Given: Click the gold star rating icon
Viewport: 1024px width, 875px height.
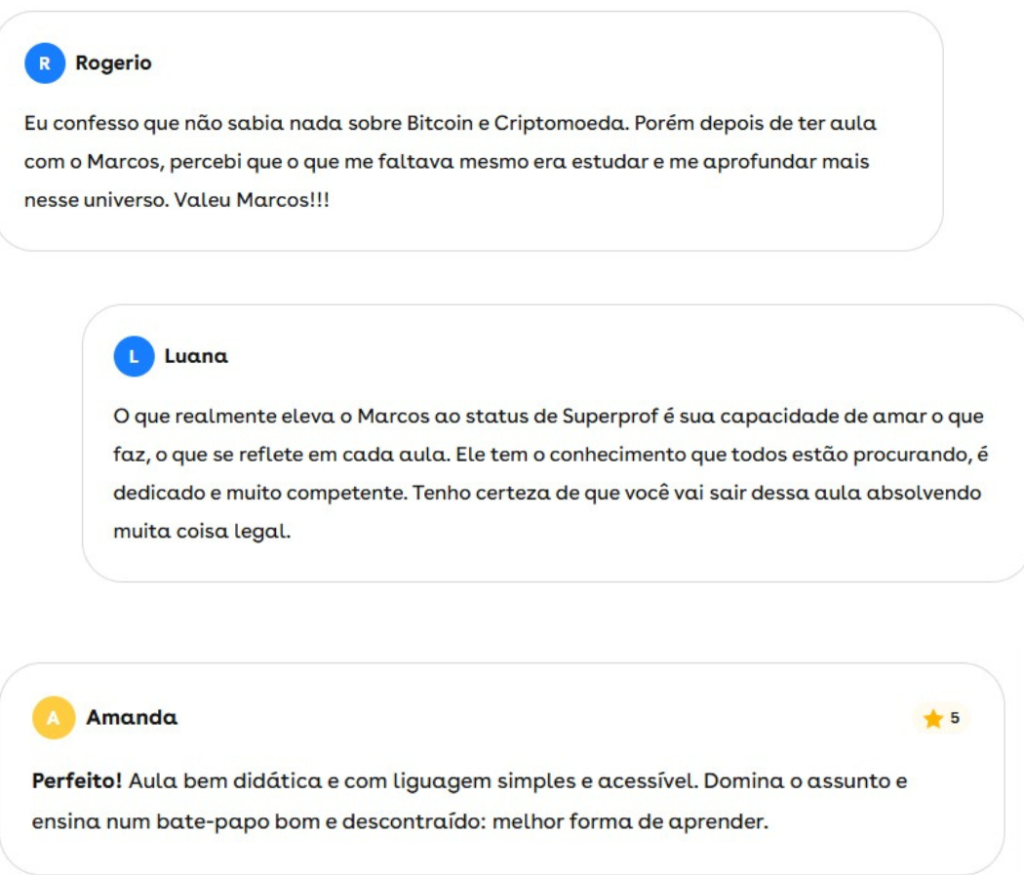Looking at the screenshot, I should (x=933, y=719).
